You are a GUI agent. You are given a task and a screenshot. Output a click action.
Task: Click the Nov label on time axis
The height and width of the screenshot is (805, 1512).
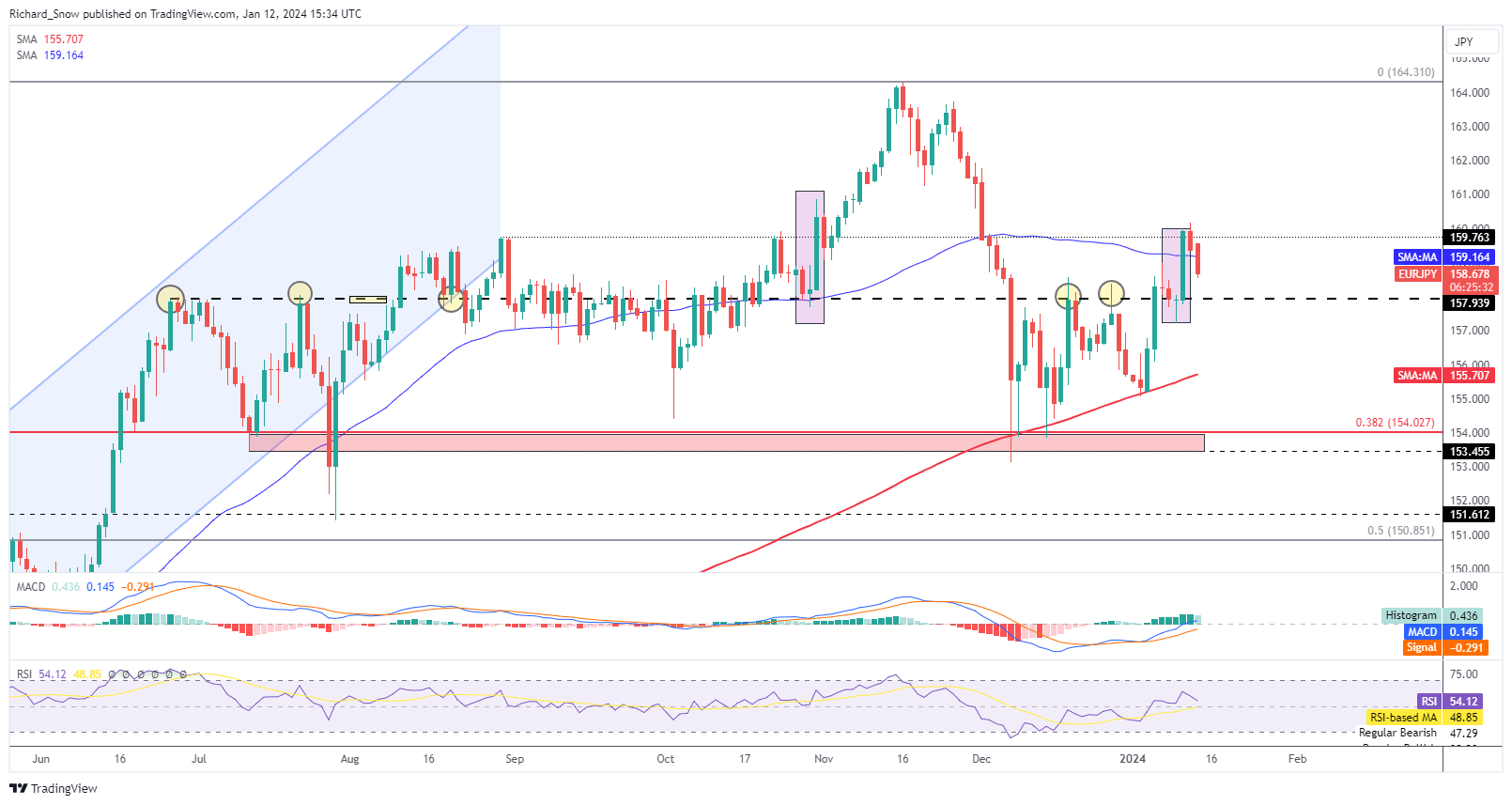pos(824,759)
